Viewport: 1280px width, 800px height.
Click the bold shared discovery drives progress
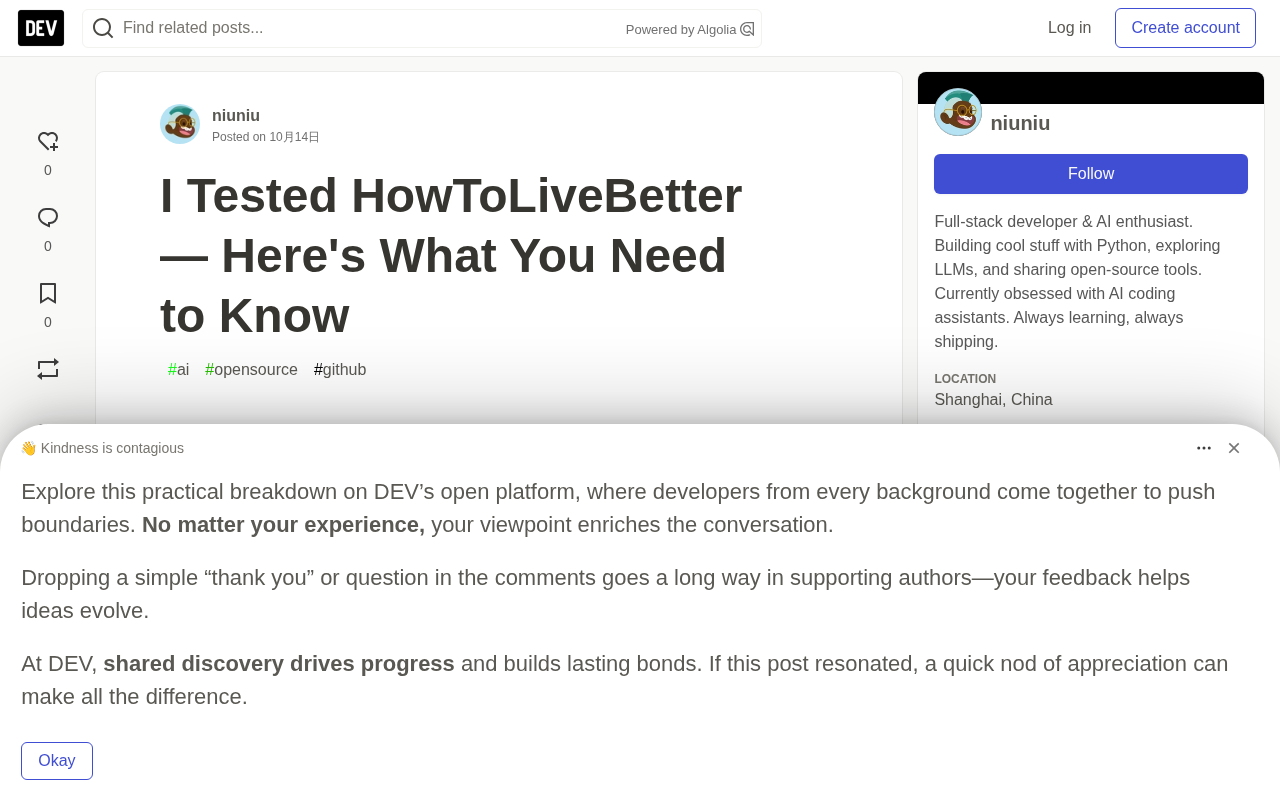coord(279,664)
